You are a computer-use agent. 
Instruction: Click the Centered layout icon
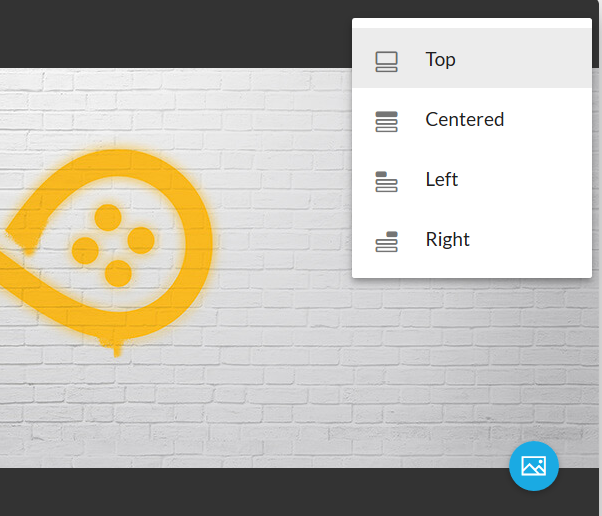point(386,122)
